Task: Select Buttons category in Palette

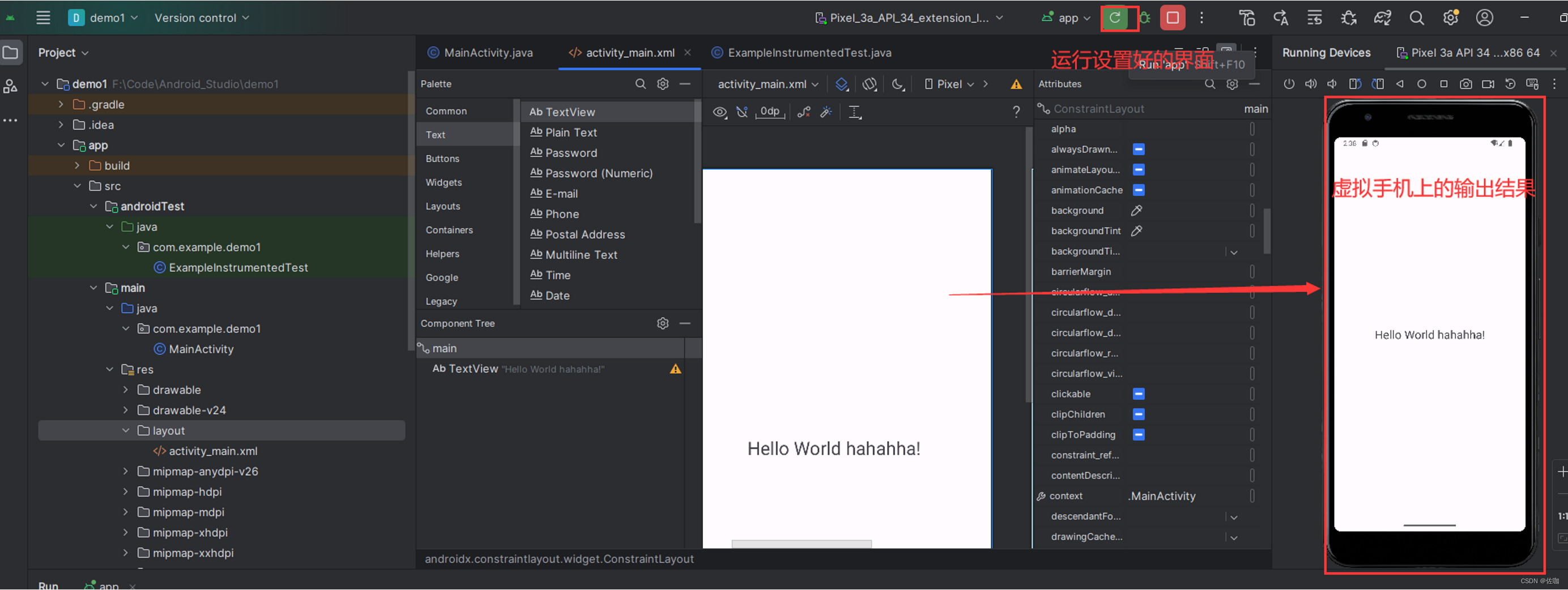Action: pos(442,159)
